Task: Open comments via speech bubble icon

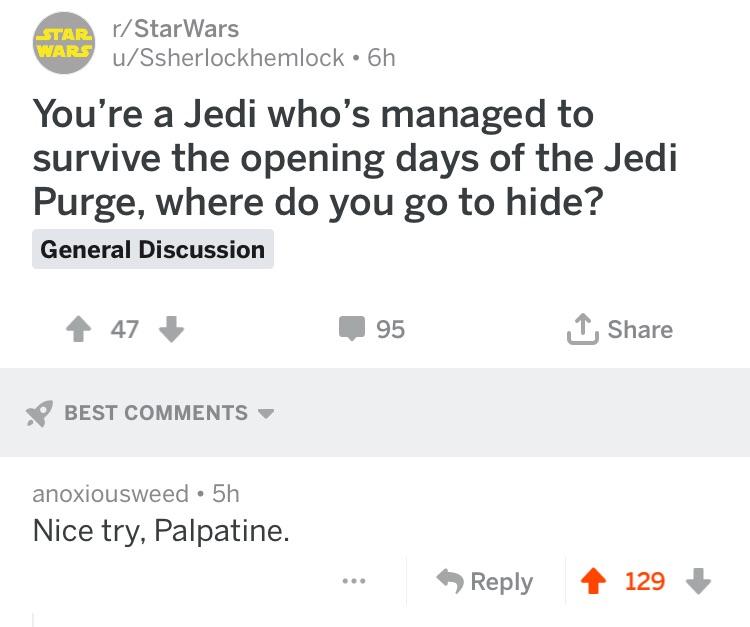Action: (353, 329)
